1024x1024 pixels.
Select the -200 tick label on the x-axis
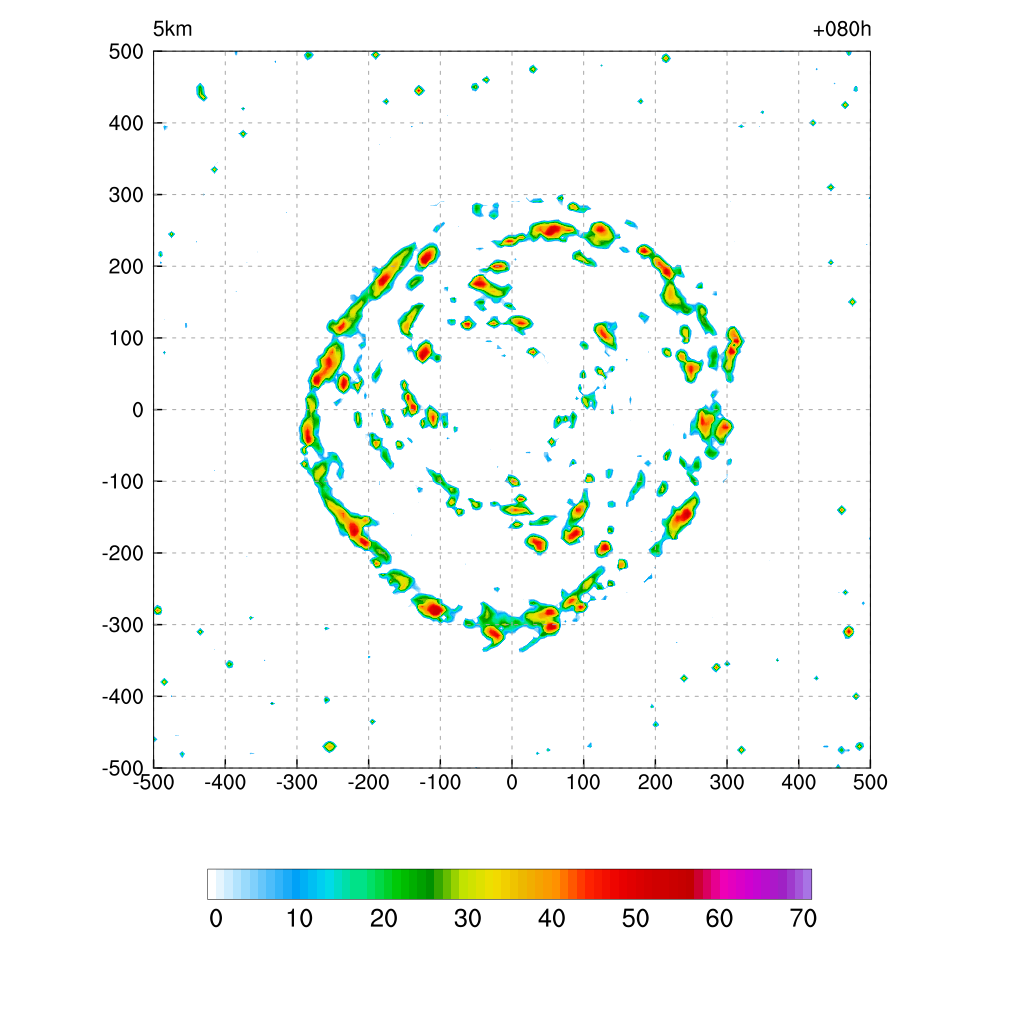point(368,782)
